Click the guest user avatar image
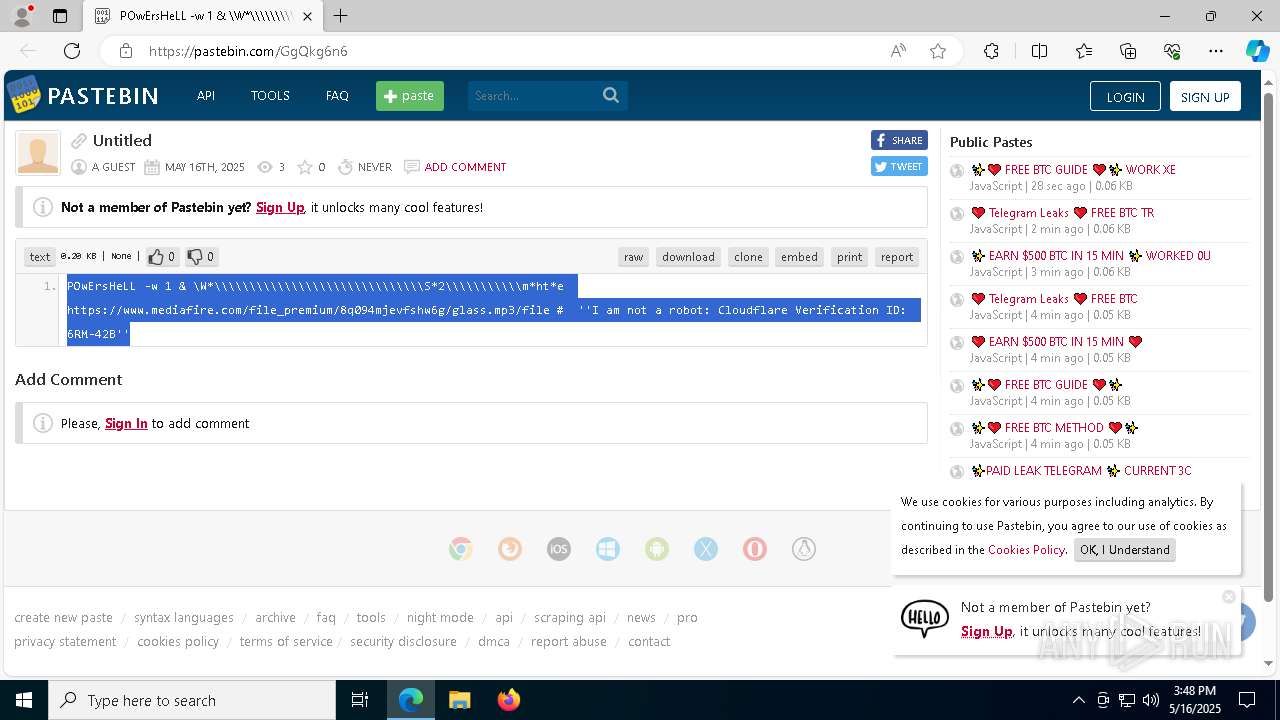The height and width of the screenshot is (720, 1280). (38, 154)
